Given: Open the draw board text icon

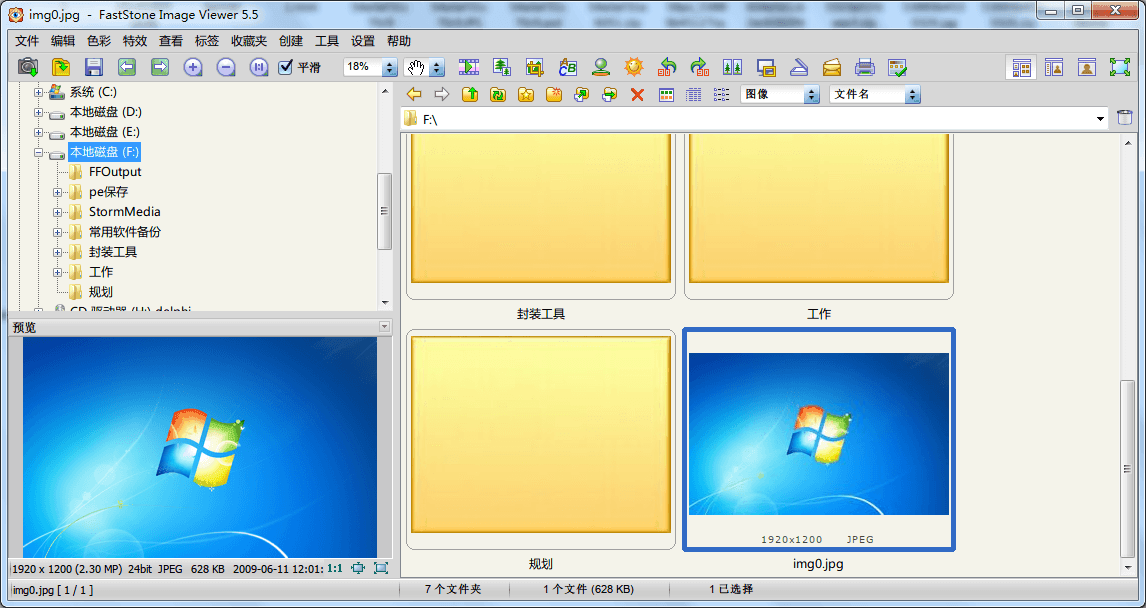Looking at the screenshot, I should coord(568,67).
